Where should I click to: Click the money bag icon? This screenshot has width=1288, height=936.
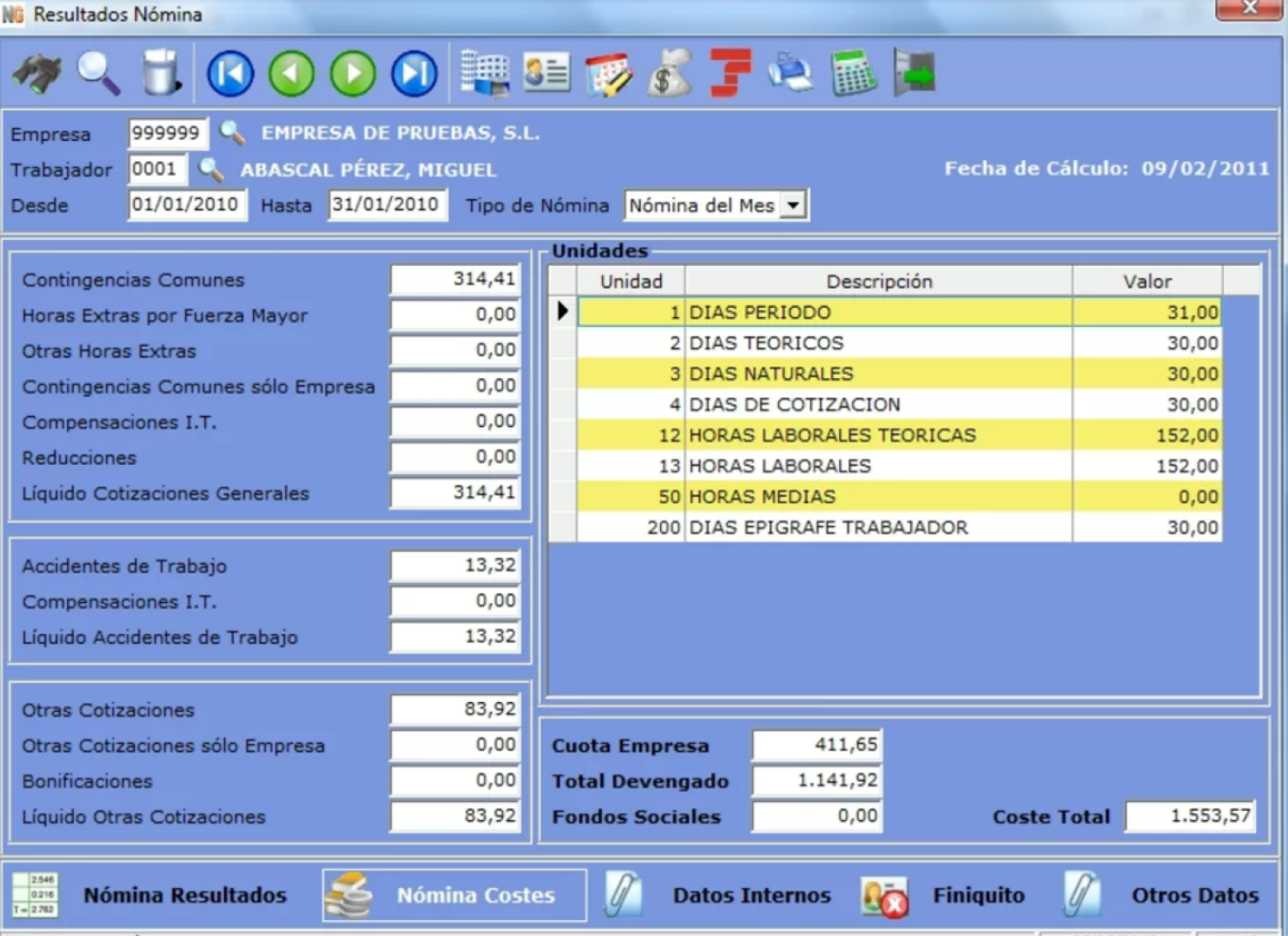point(669,74)
